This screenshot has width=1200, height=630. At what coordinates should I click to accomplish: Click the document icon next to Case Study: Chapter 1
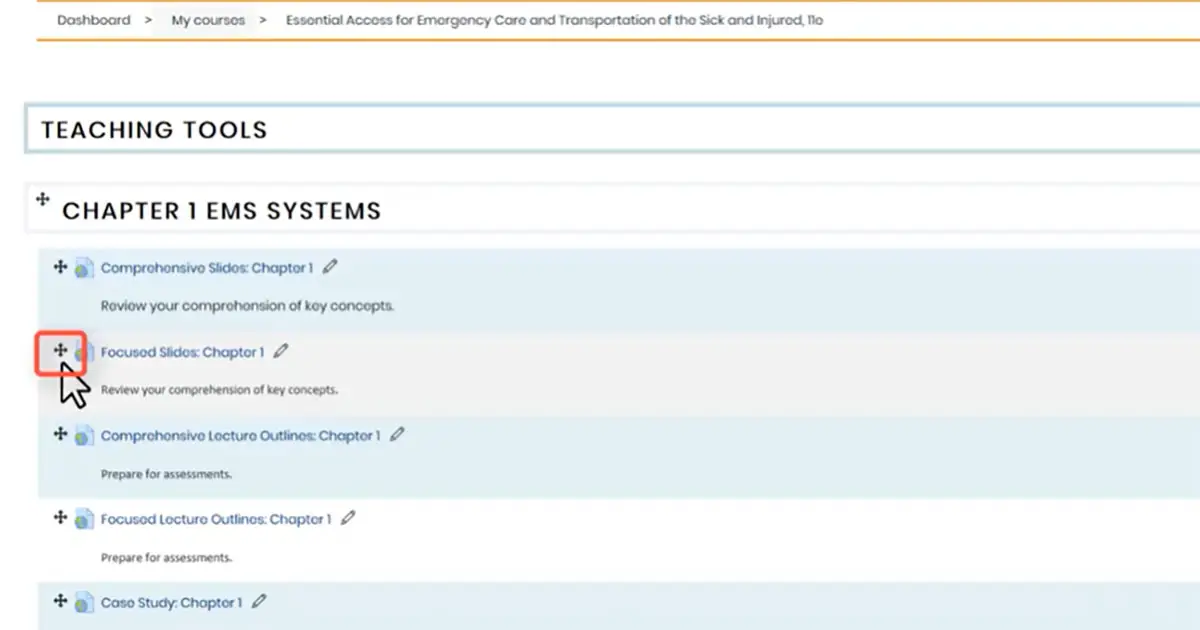click(84, 601)
